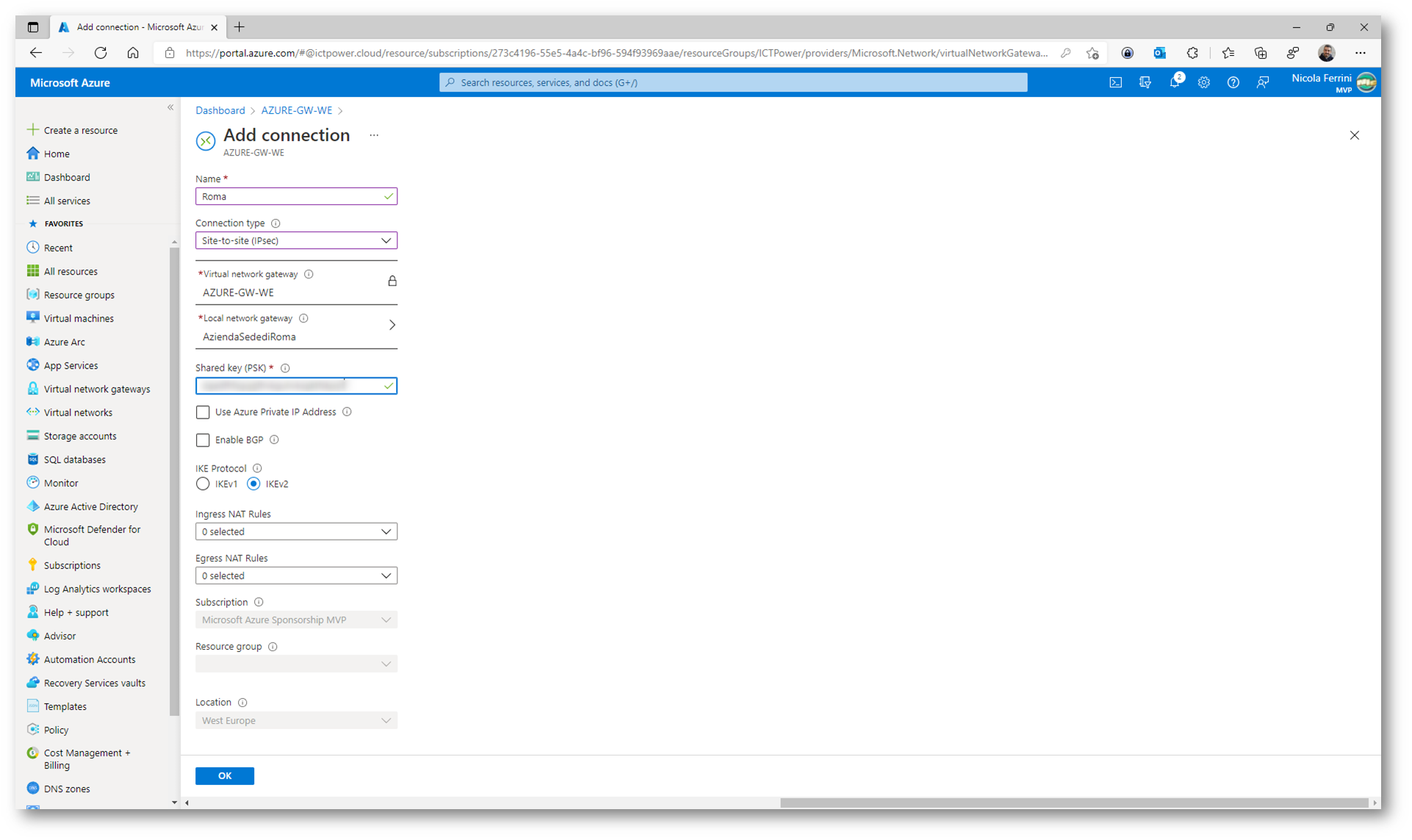The width and height of the screenshot is (1412, 840).
Task: Click the Microsoft Azure logo text
Action: coord(70,82)
